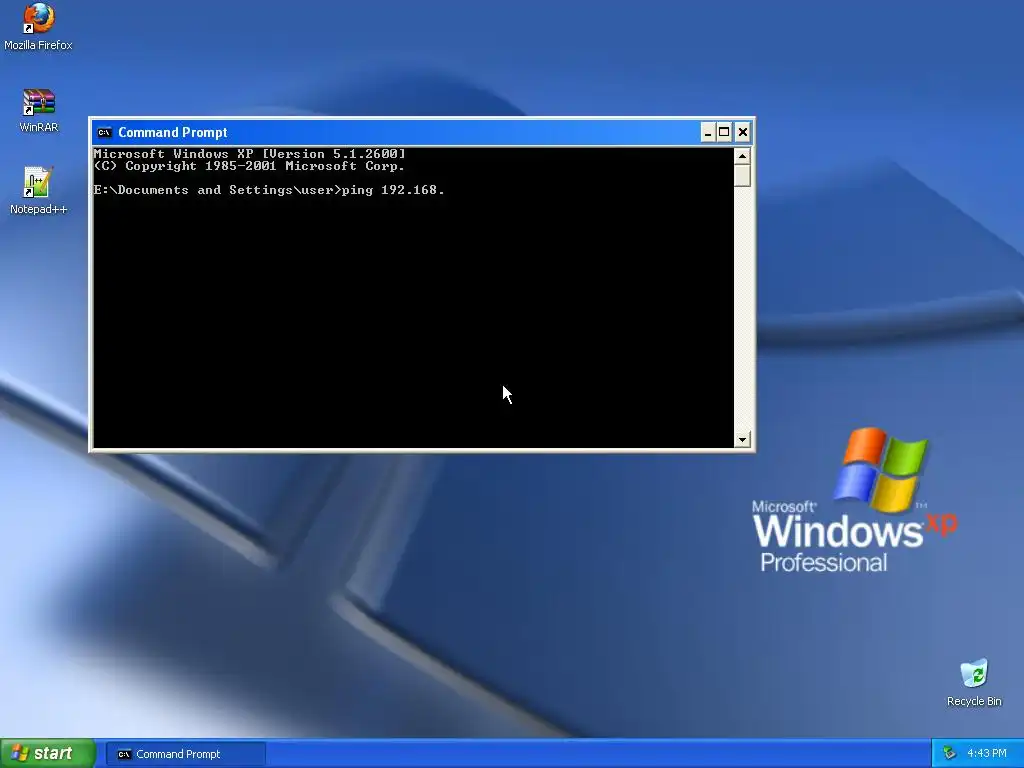Minimize the Command Prompt window

707,133
